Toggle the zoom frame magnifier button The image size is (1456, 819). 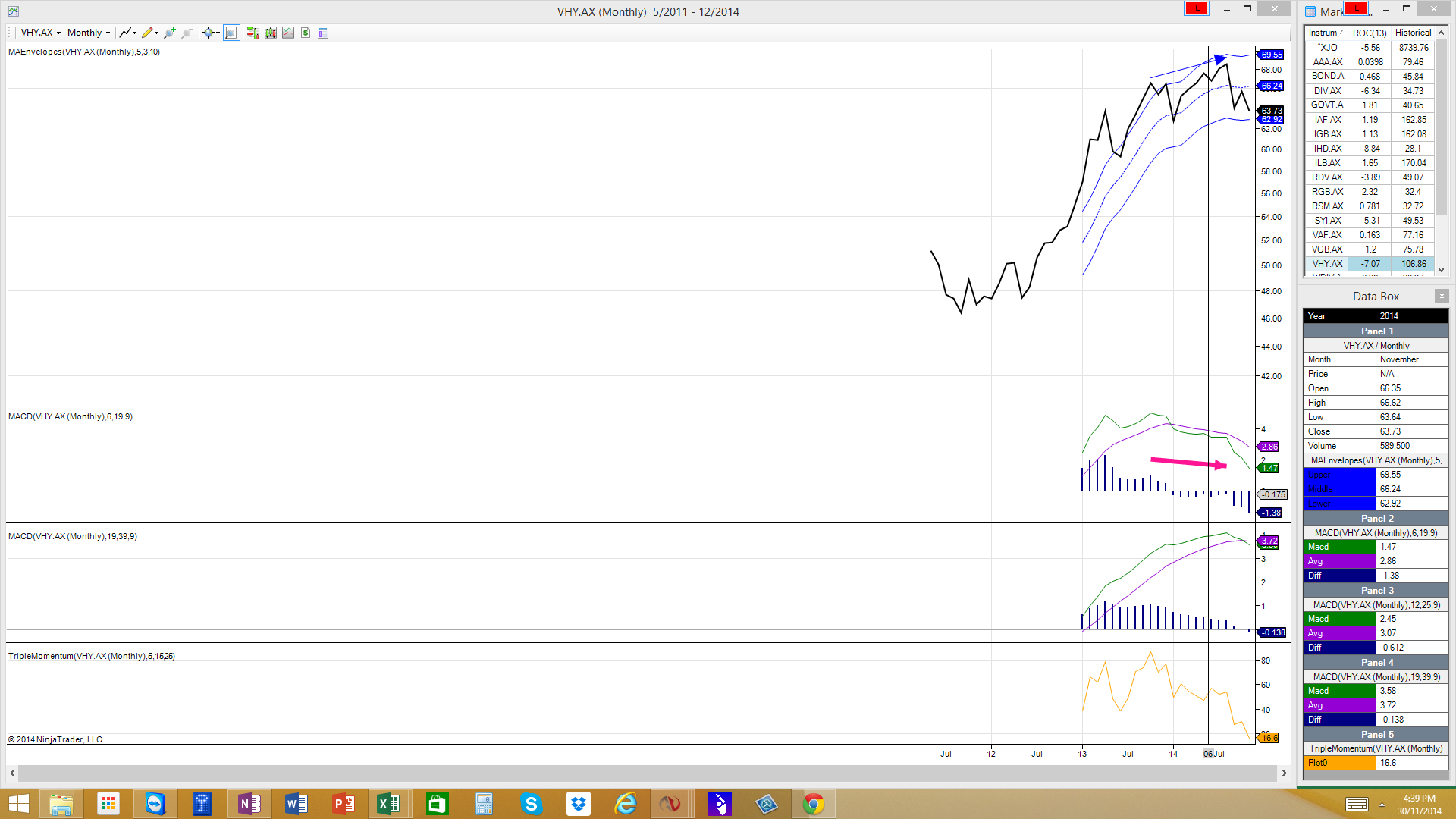[x=231, y=33]
